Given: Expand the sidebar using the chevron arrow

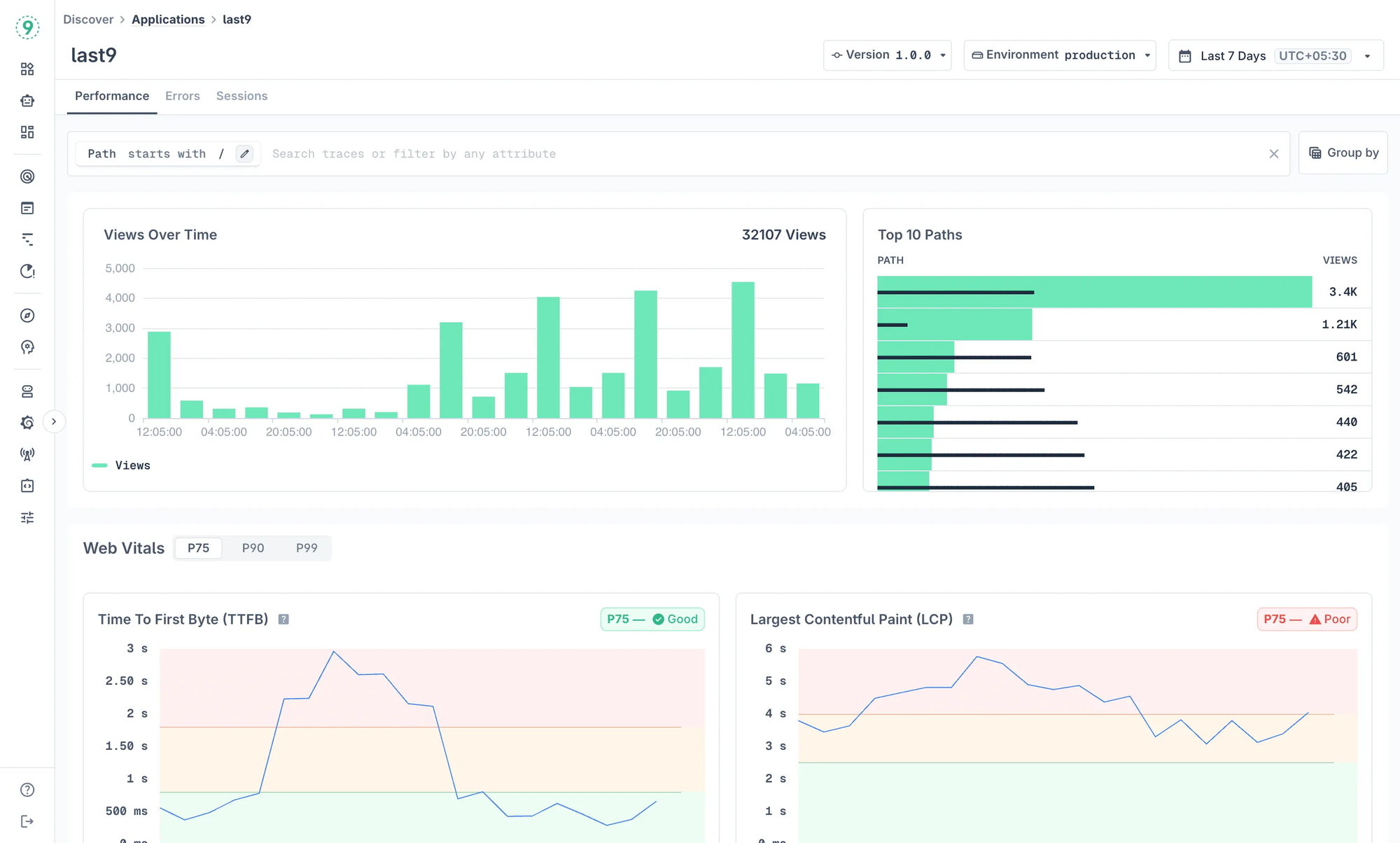Looking at the screenshot, I should 55,421.
